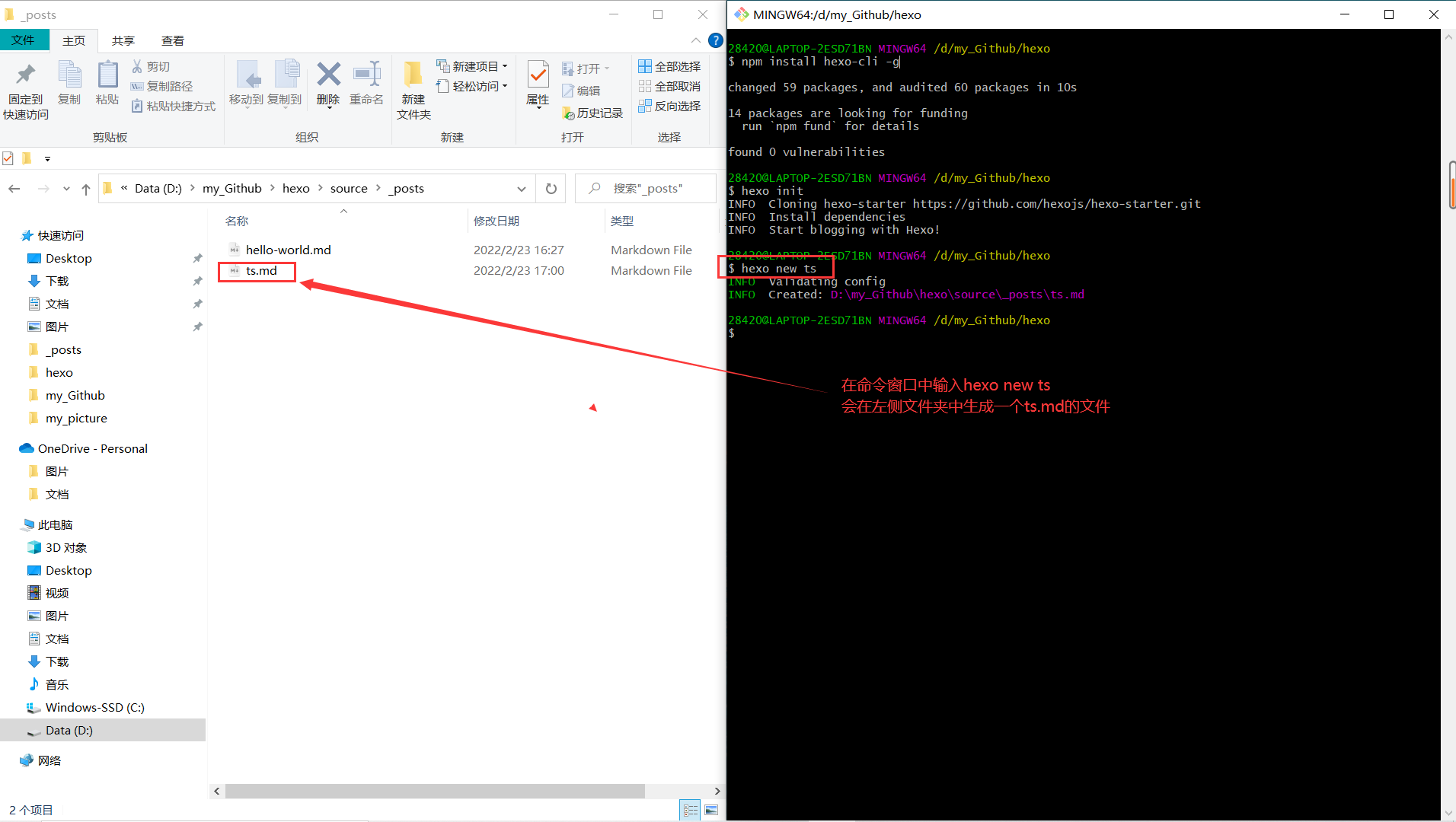Open the Properties (属性) dropdown arrow
This screenshot has width=1456, height=822.
coord(538,109)
